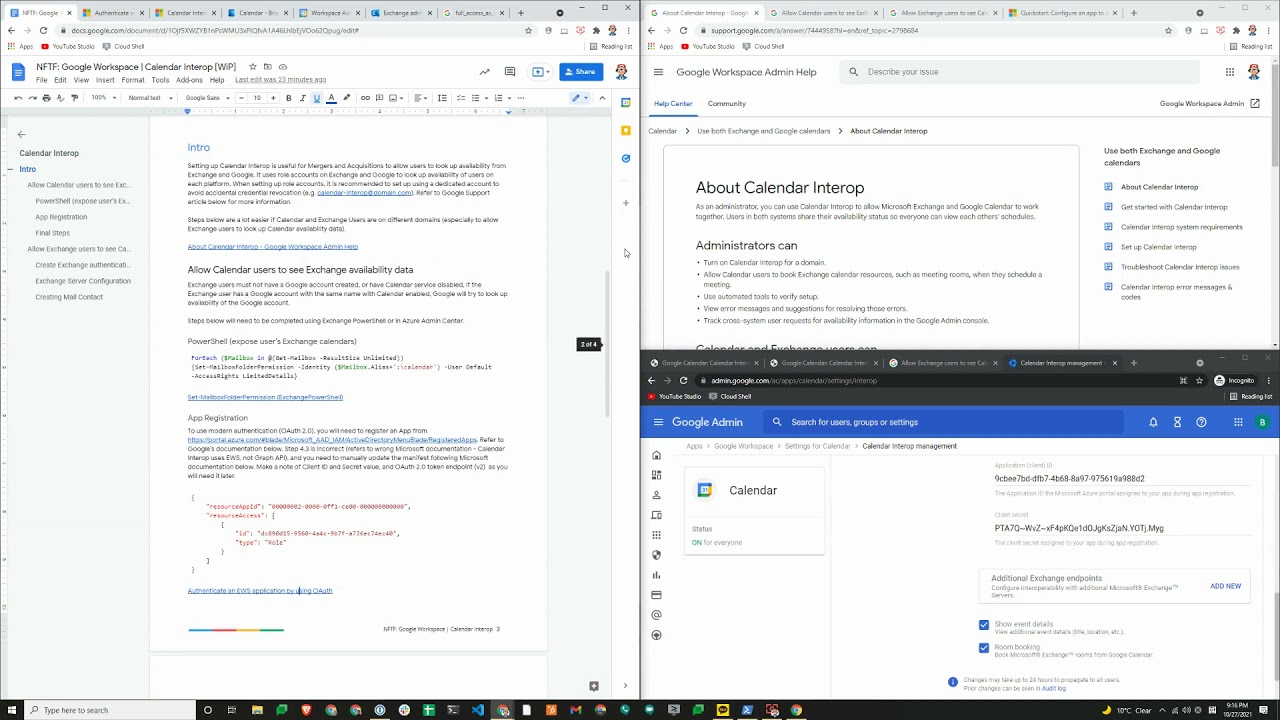
Task: Increase font size with plus button
Action: pos(271,98)
